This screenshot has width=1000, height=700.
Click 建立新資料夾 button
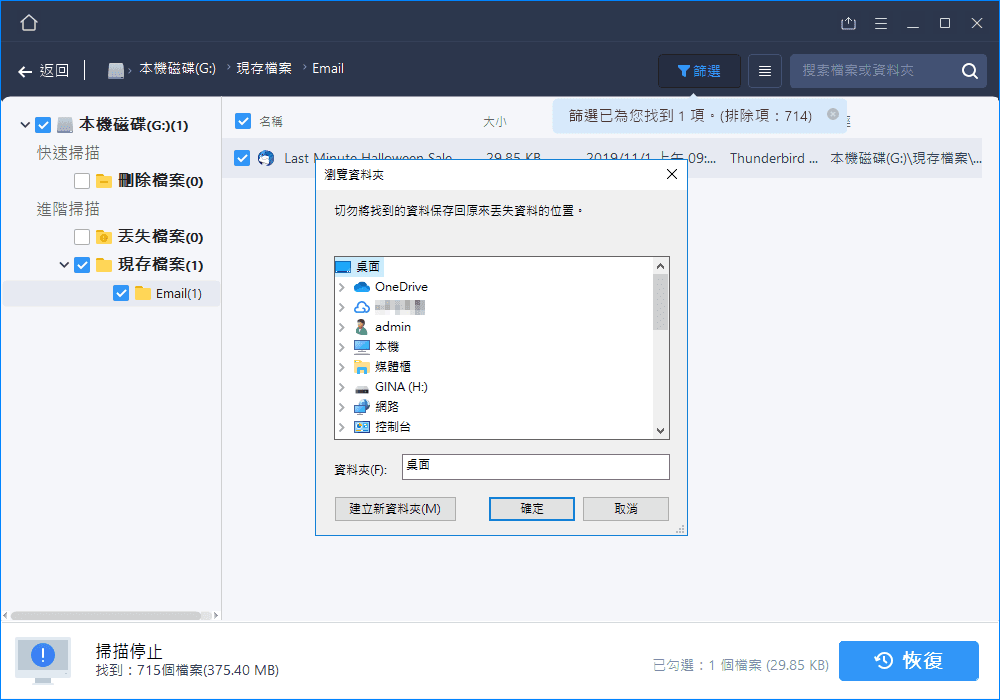click(x=395, y=508)
